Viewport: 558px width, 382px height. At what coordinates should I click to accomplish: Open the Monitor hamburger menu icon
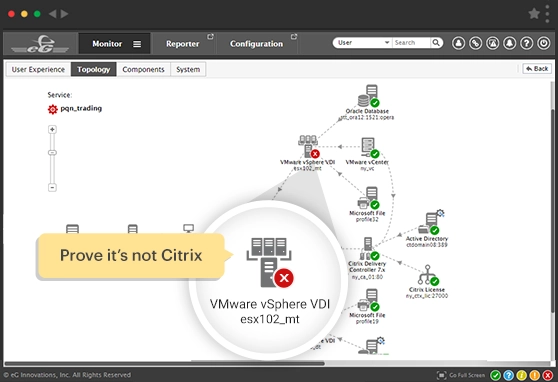click(137, 44)
